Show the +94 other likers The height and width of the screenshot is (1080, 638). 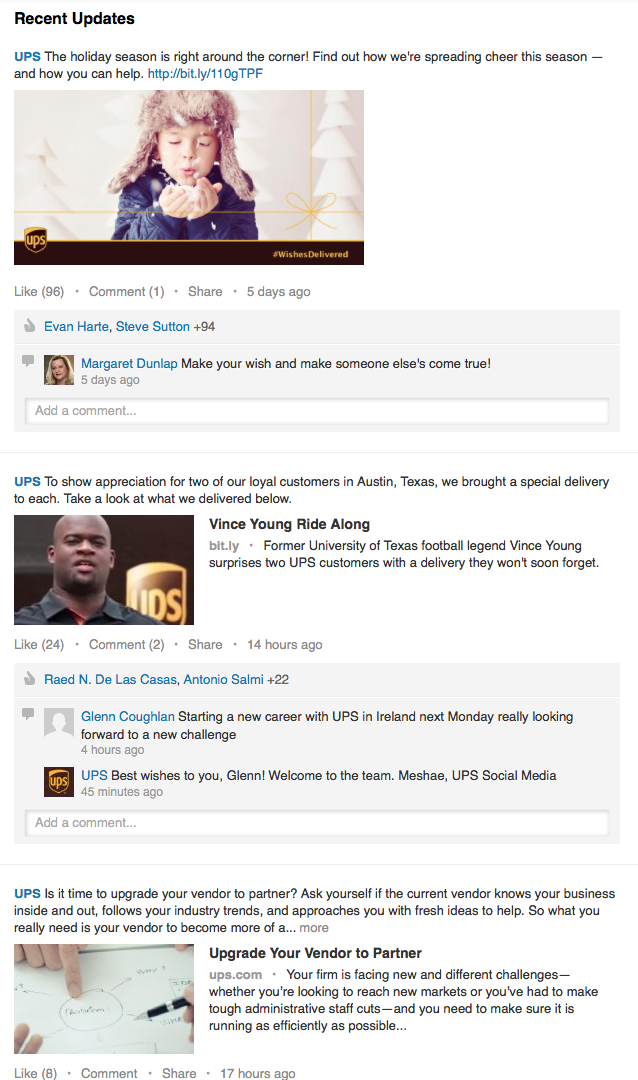(x=204, y=326)
